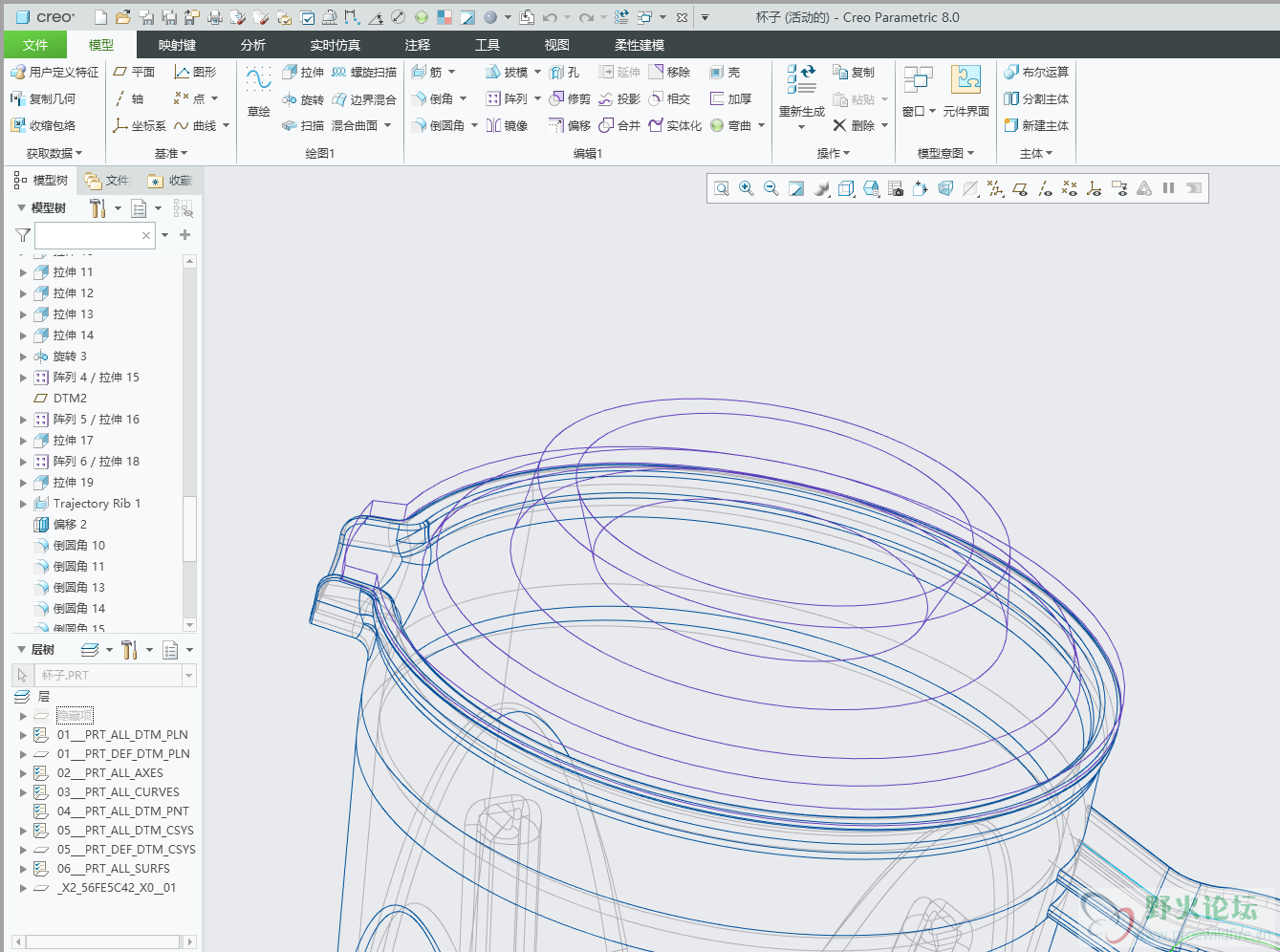Image resolution: width=1280 pixels, height=952 pixels.
Task: Click Split Body (分割主体)
Action: point(1036,98)
